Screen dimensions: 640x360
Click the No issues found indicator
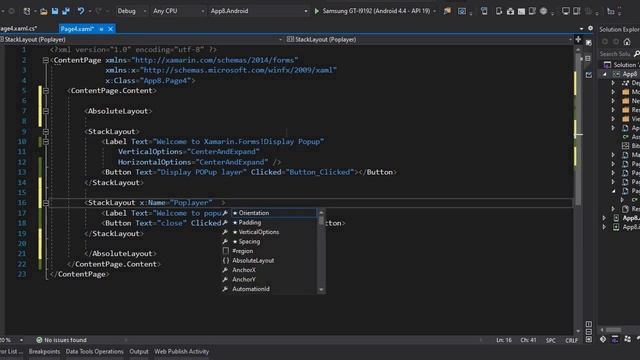[61, 340]
